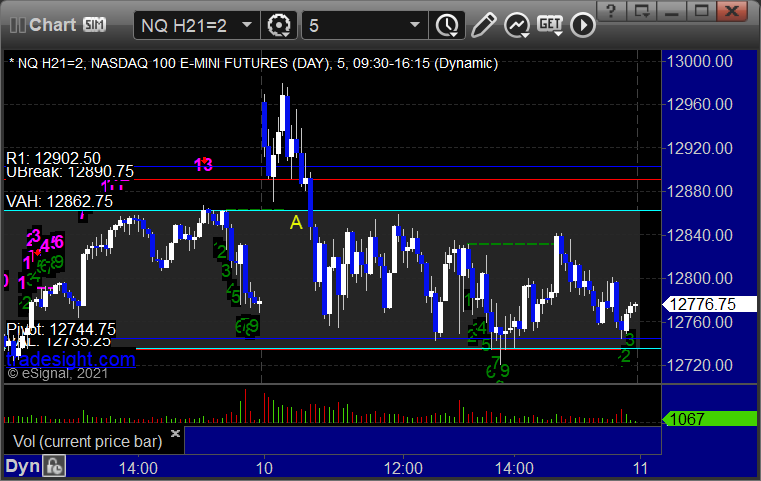Click the help question mark button
Image resolution: width=761 pixels, height=481 pixels.
[x=611, y=11]
